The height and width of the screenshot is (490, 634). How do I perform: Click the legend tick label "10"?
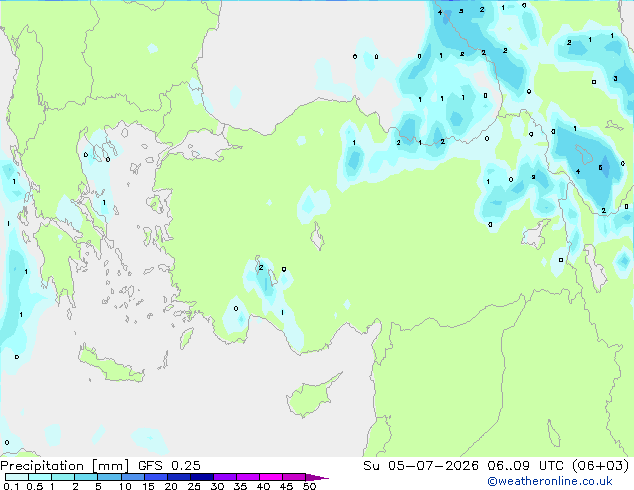tap(125, 486)
